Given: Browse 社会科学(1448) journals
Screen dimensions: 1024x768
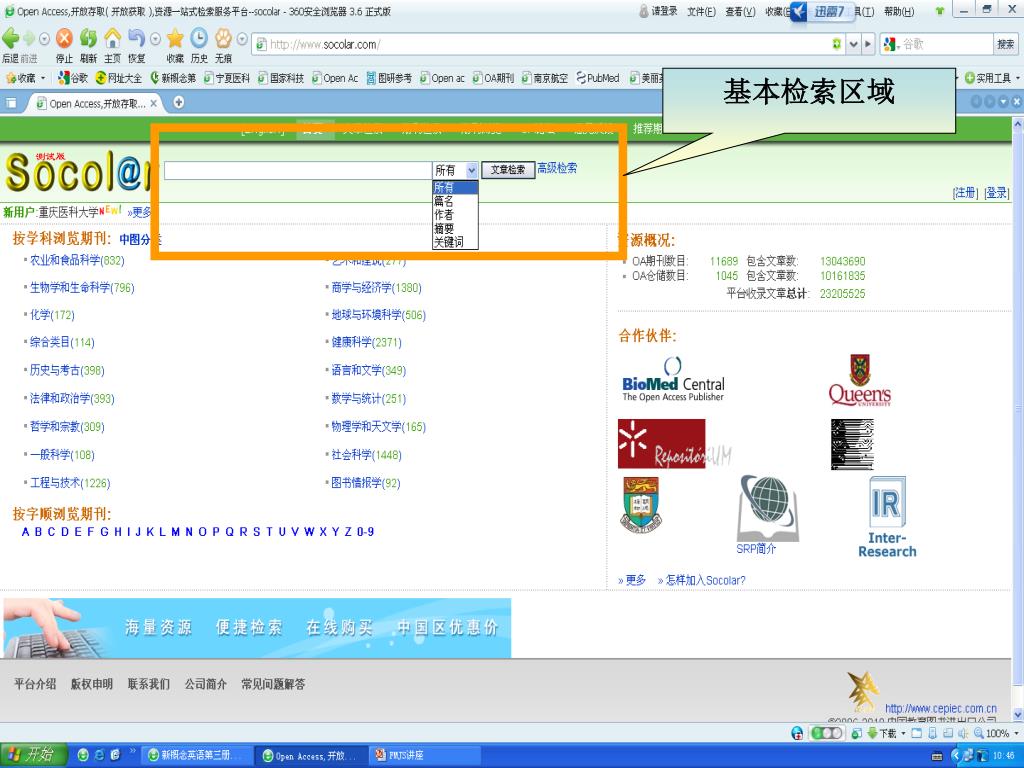Looking at the screenshot, I should [x=366, y=455].
